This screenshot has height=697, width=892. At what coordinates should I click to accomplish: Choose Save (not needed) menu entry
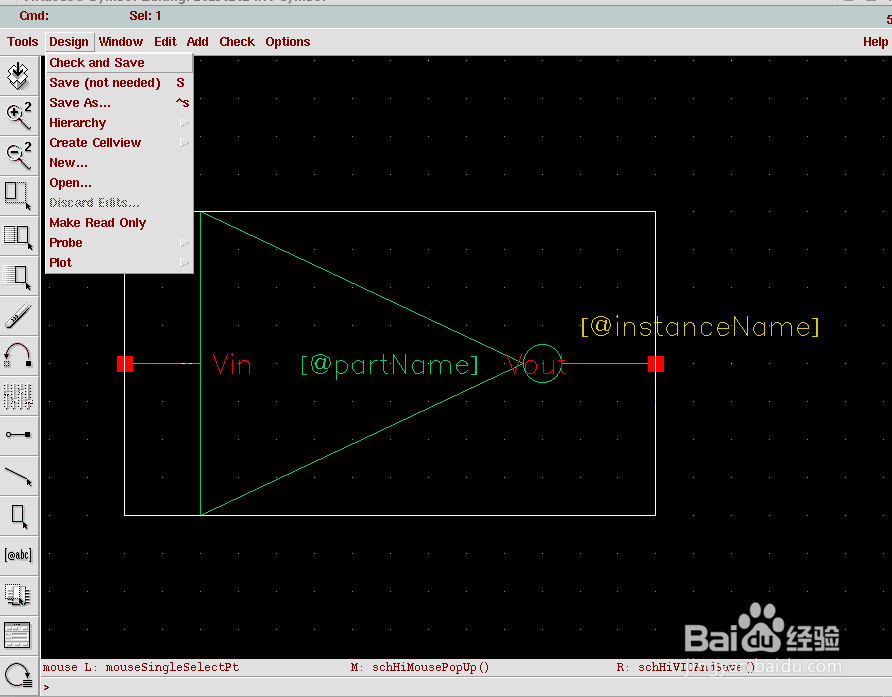pos(119,83)
